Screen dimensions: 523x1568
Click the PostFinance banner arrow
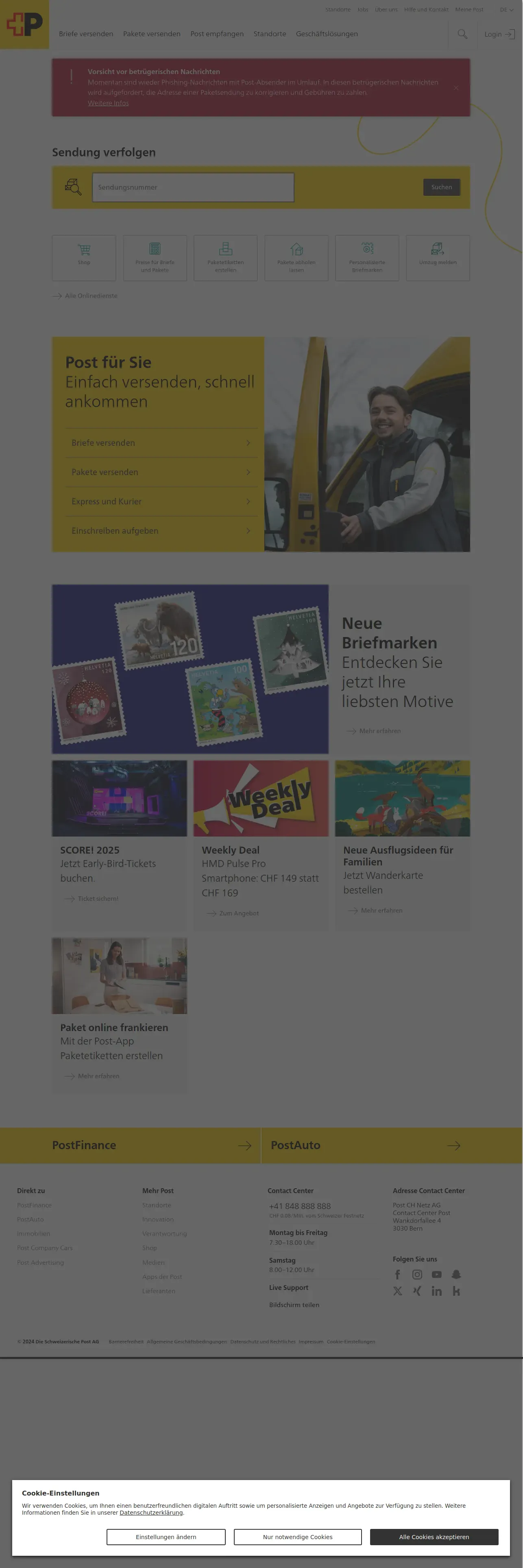tap(244, 1145)
